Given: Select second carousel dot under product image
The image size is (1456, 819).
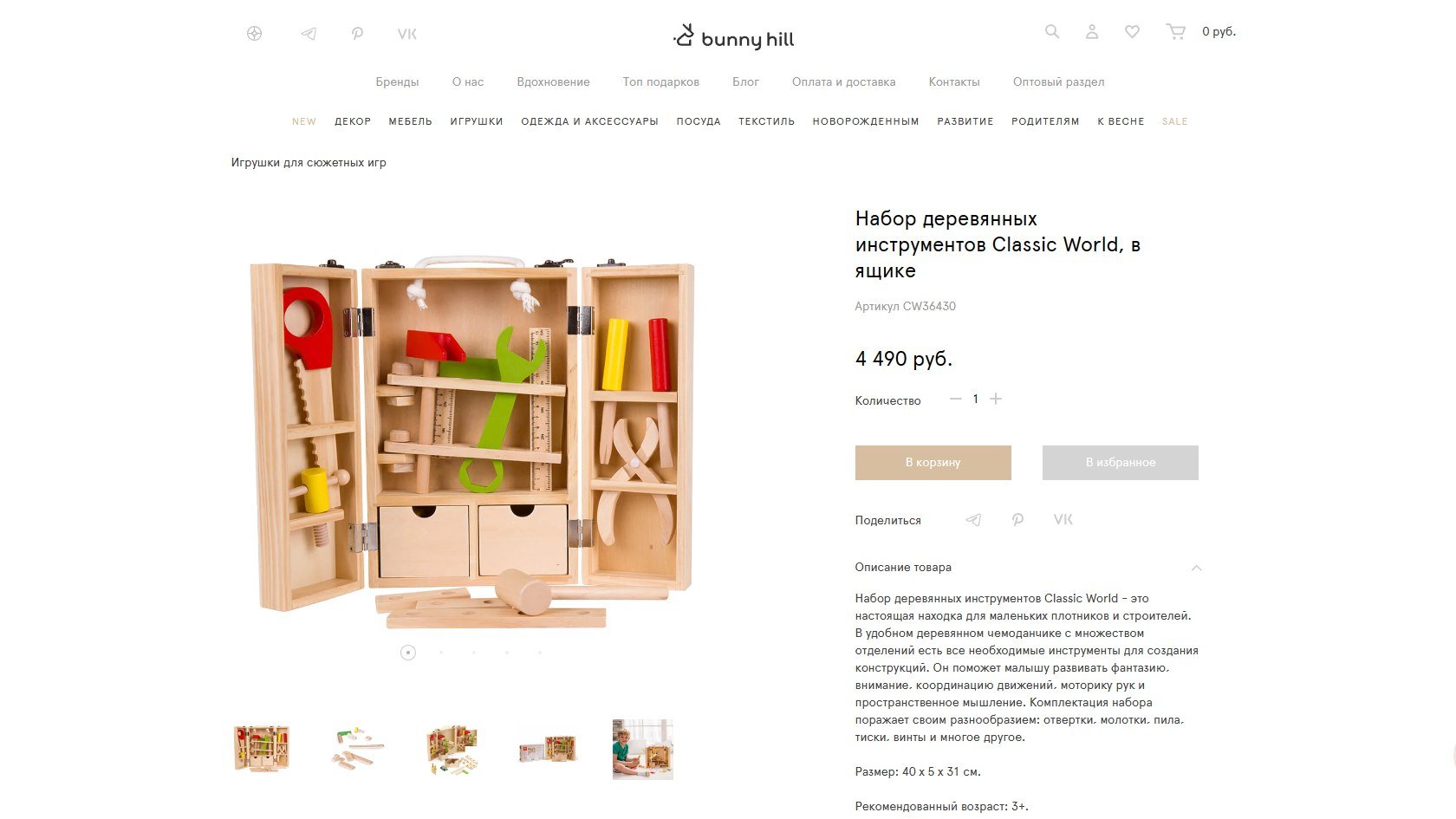Looking at the screenshot, I should (441, 653).
